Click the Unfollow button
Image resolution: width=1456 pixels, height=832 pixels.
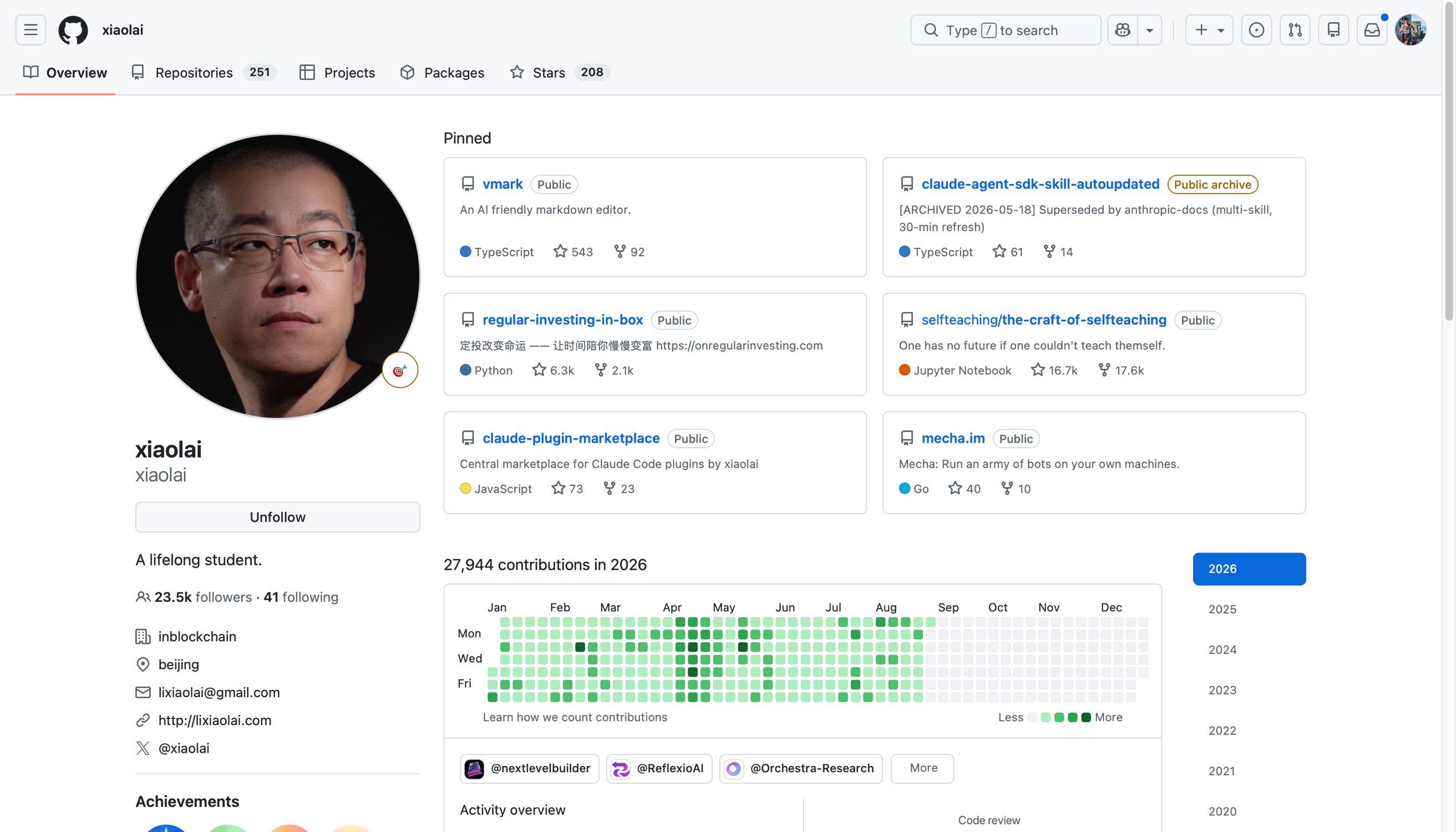pyautogui.click(x=278, y=517)
